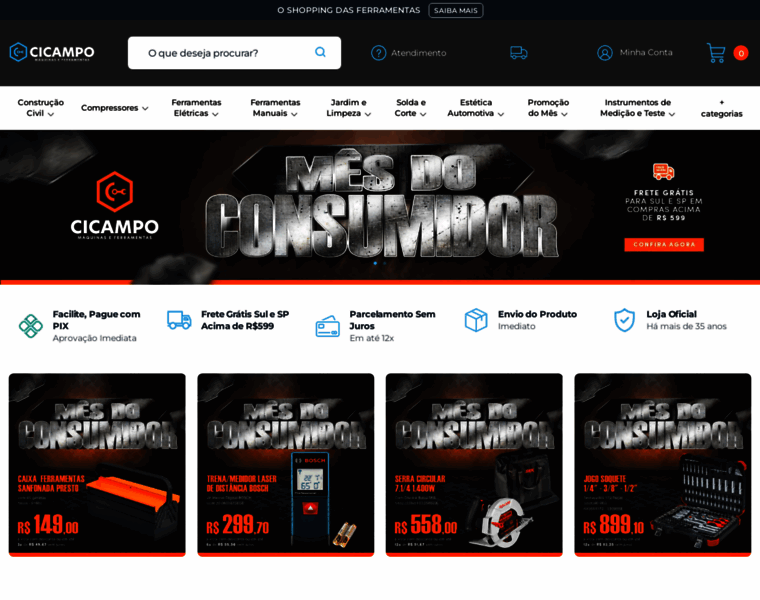Click the Cicampo logo in header
This screenshot has height=600, width=760.
click(x=52, y=52)
